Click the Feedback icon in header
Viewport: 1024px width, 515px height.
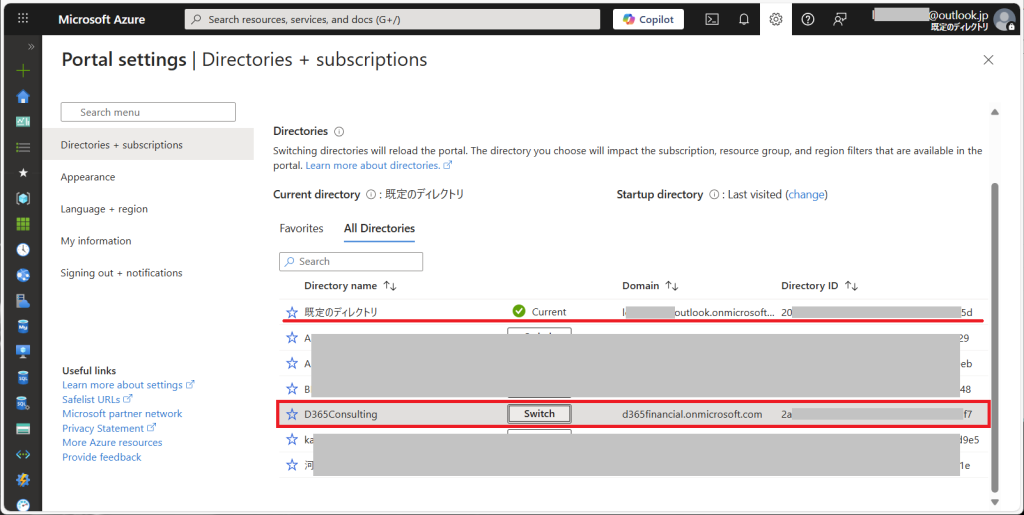(x=840, y=19)
